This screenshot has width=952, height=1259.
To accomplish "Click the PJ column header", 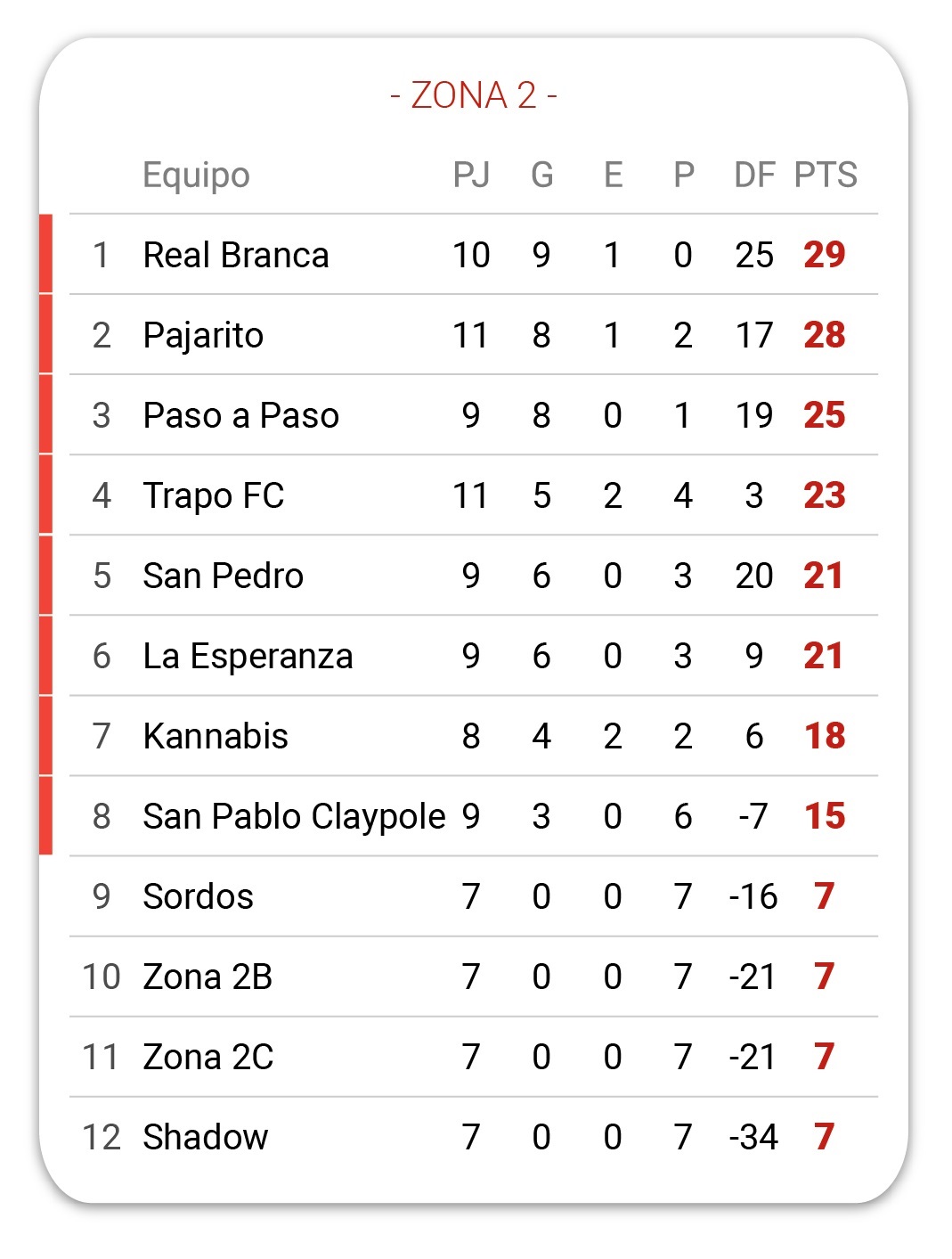I will [471, 175].
